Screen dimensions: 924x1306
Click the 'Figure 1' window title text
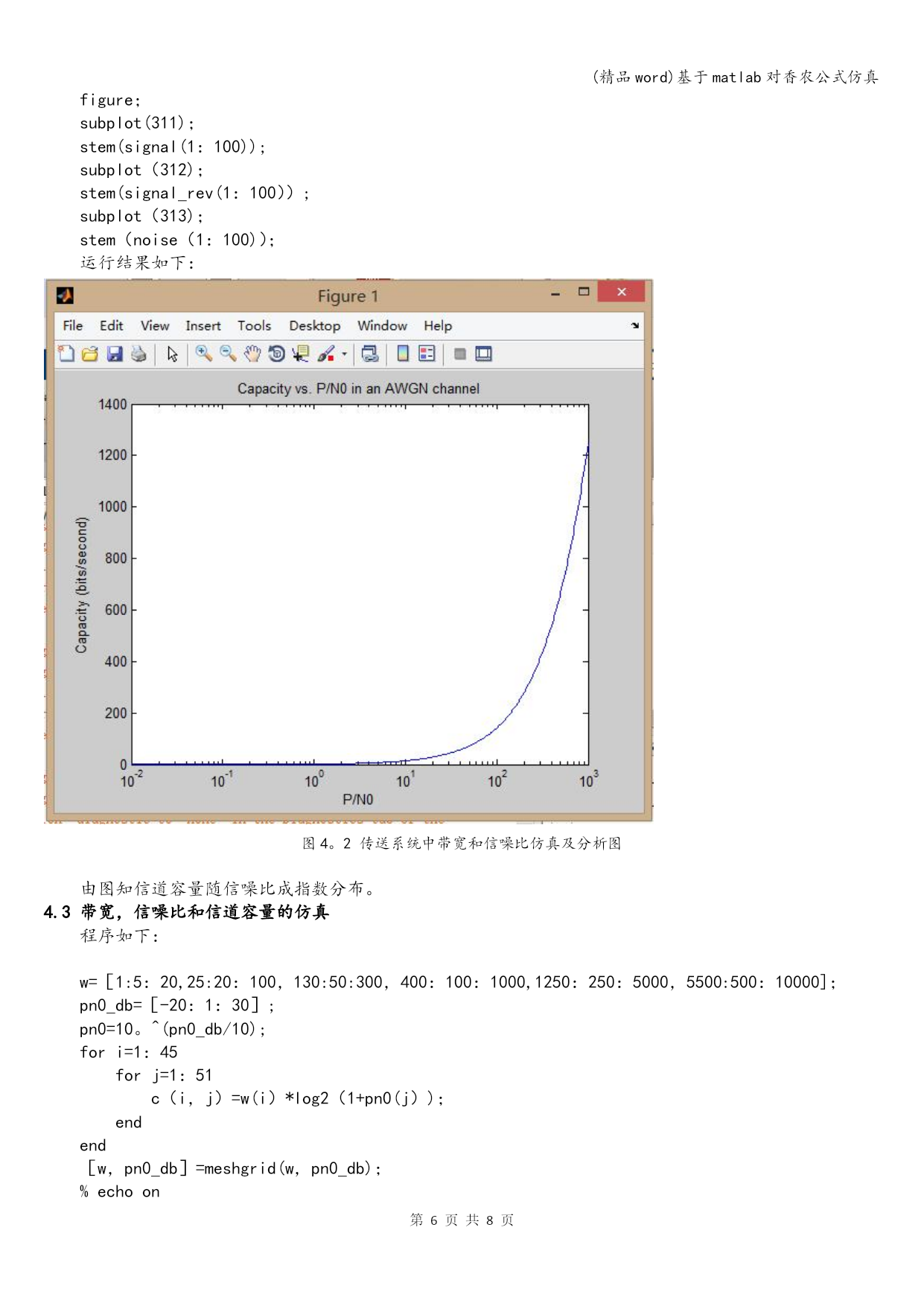pyautogui.click(x=348, y=296)
